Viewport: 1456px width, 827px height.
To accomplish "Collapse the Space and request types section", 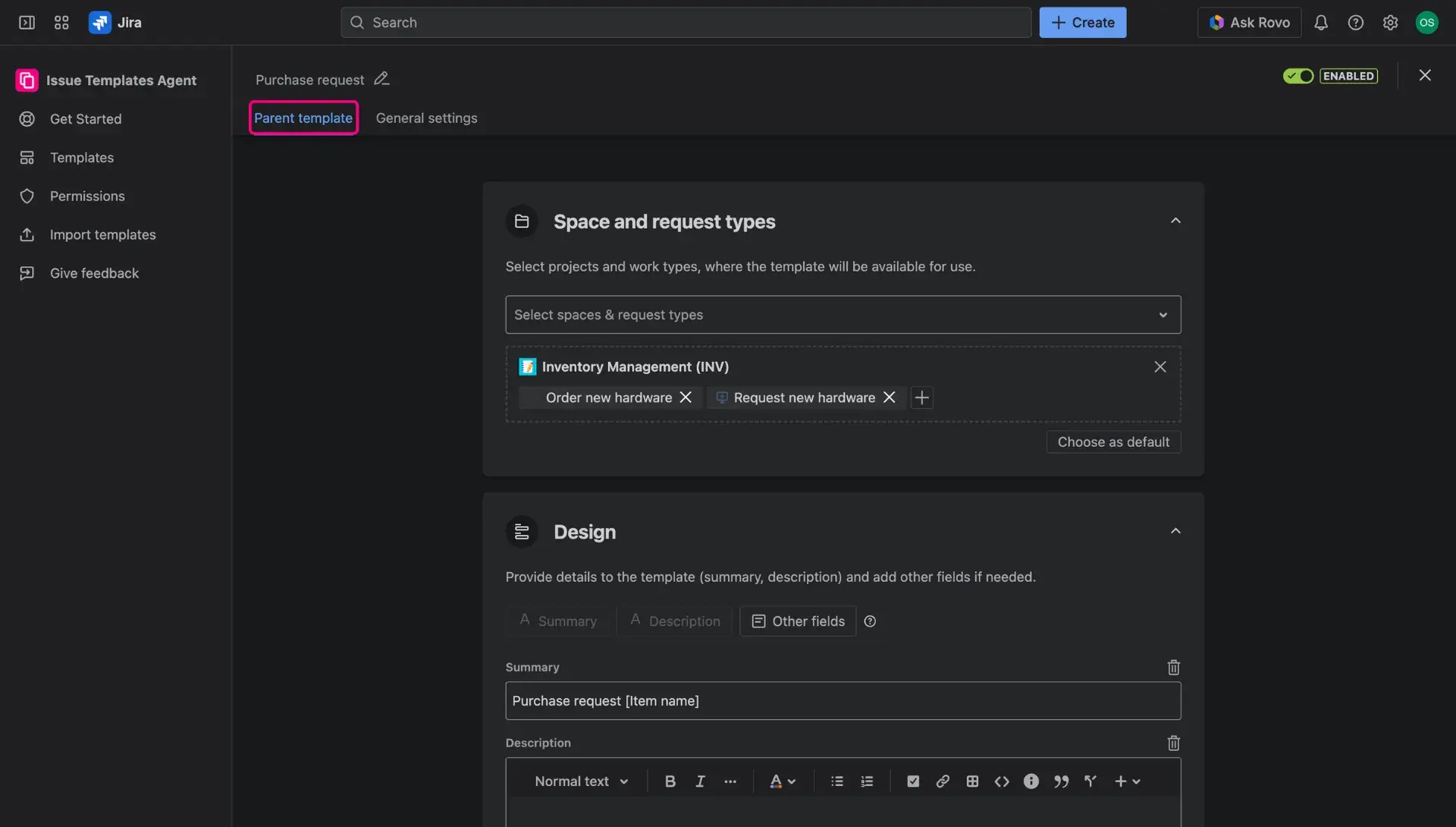I will tap(1175, 220).
